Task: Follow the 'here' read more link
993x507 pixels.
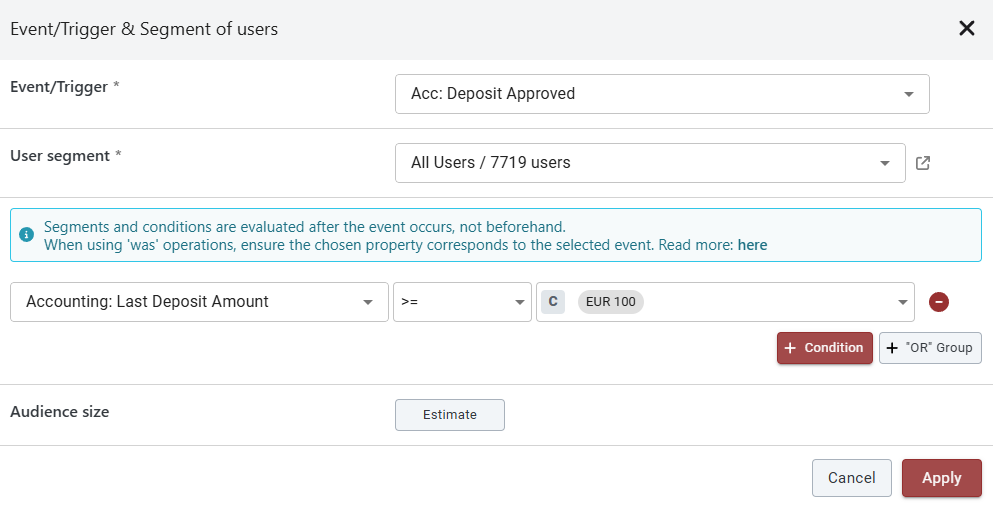Action: [x=752, y=244]
